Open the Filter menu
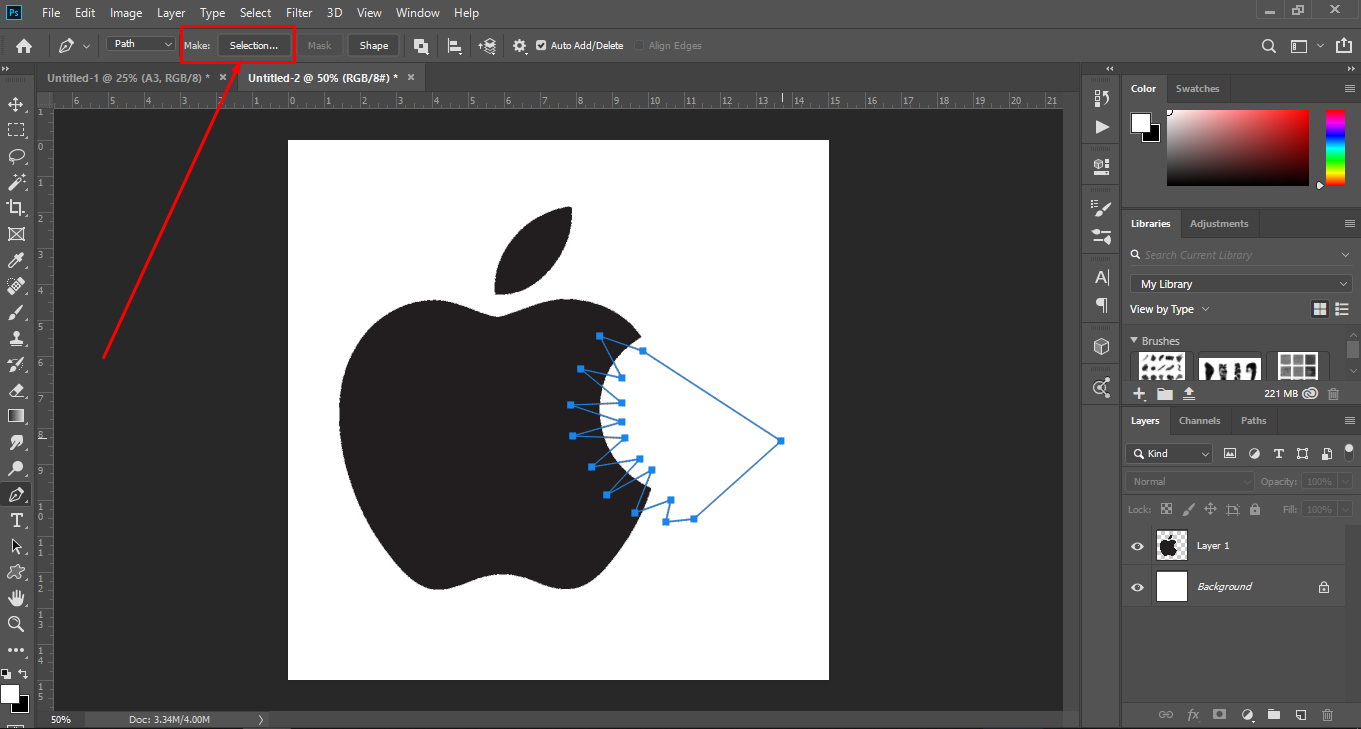Screen dimensions: 1361x729 point(299,13)
